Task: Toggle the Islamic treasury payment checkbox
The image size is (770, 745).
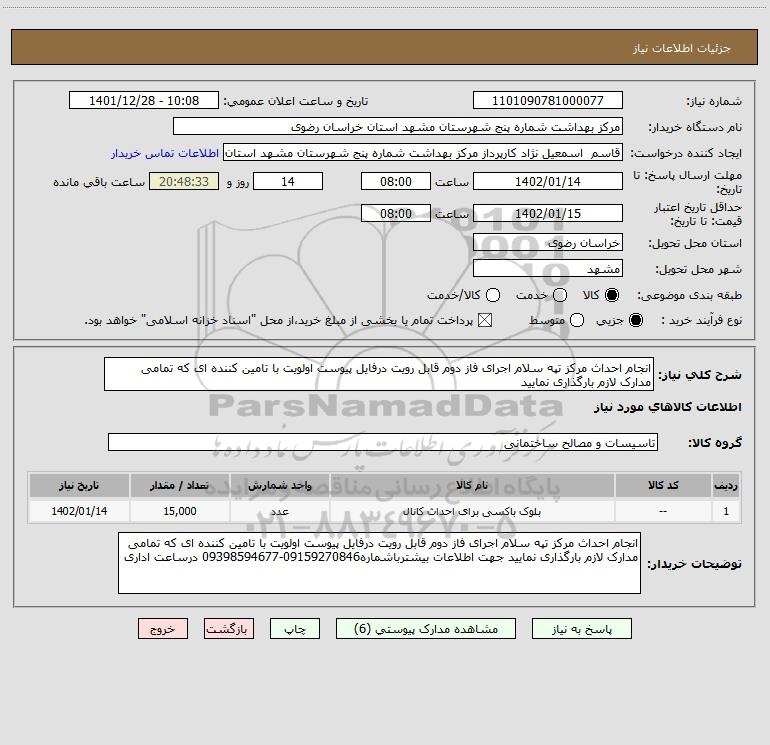Action: [x=485, y=320]
